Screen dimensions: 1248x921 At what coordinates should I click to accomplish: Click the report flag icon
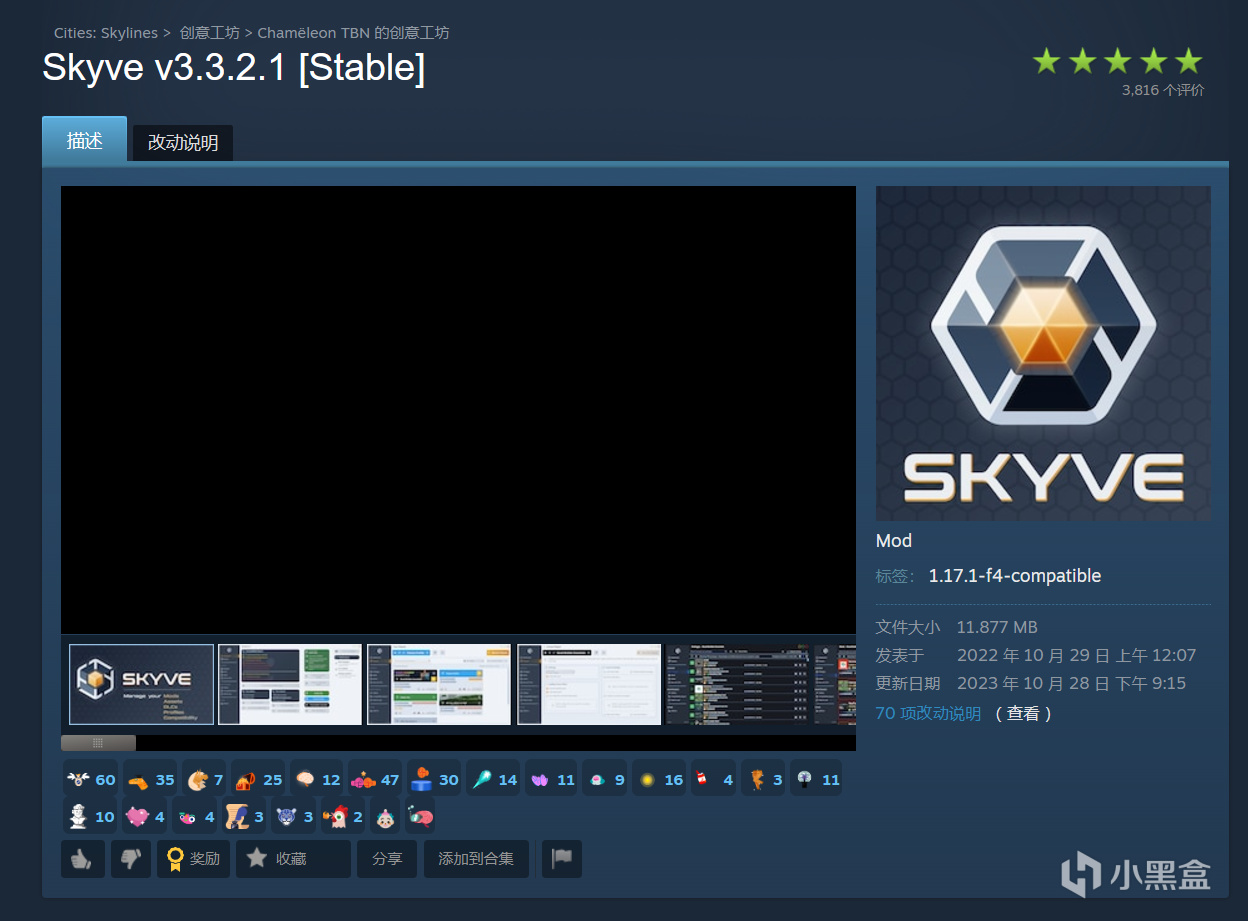(x=562, y=859)
